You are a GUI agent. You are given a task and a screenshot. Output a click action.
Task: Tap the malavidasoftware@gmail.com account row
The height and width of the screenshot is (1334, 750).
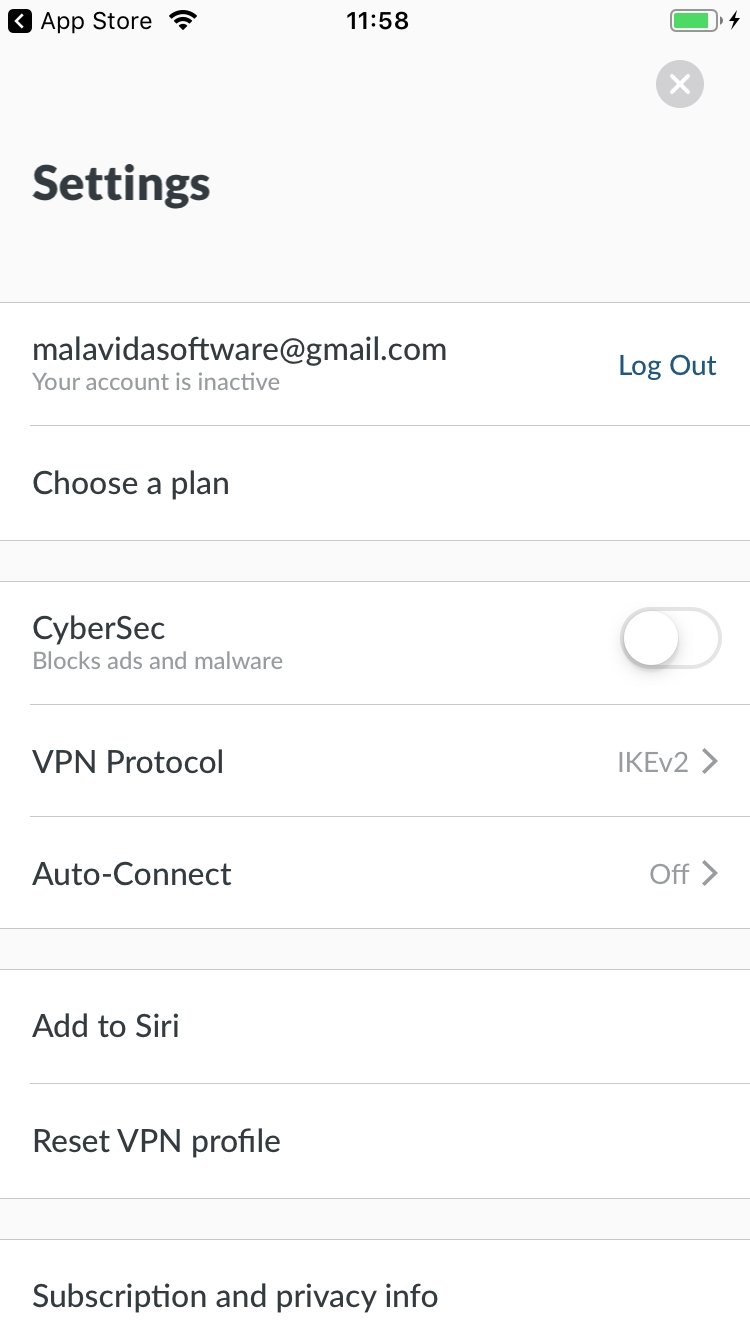[x=375, y=364]
